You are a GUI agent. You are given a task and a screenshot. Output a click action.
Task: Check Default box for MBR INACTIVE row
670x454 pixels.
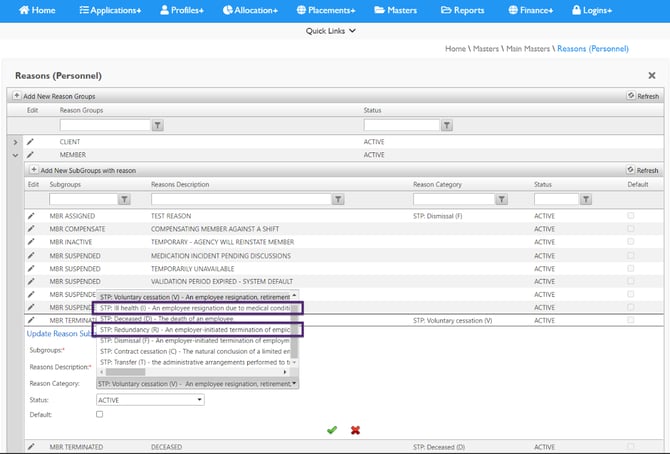click(631, 242)
